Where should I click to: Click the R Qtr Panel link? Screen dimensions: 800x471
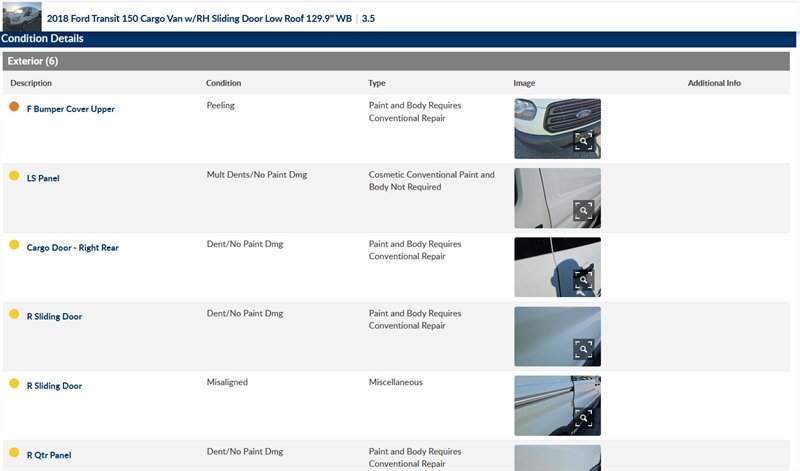click(49, 455)
